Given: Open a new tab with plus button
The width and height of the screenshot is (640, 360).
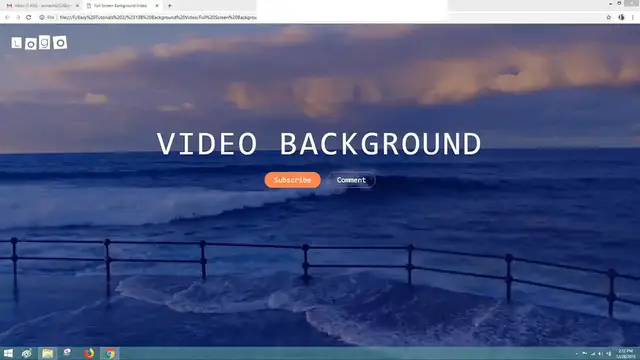Looking at the screenshot, I should coord(169,6).
